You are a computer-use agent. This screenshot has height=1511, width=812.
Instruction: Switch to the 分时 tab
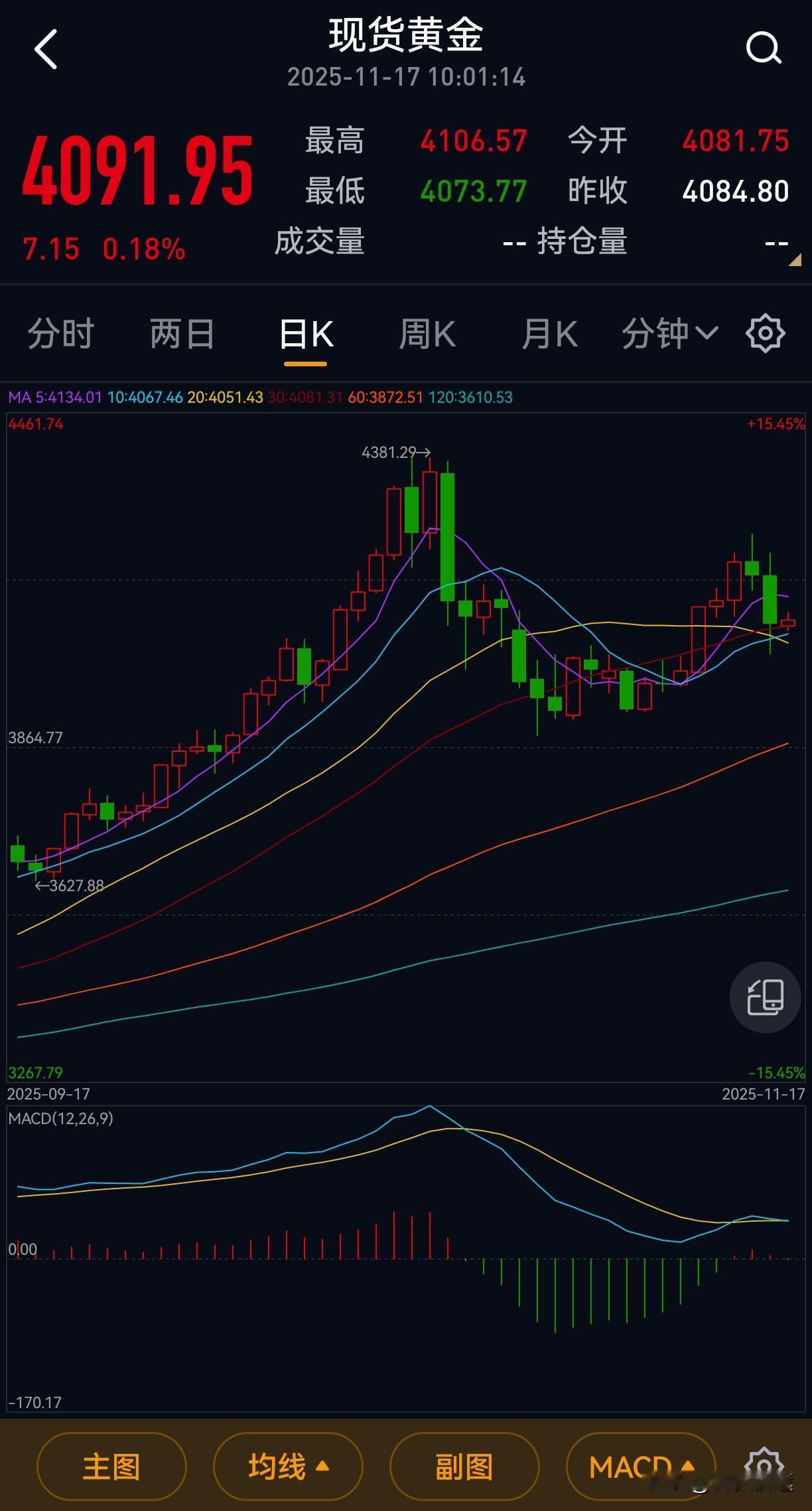[x=61, y=333]
